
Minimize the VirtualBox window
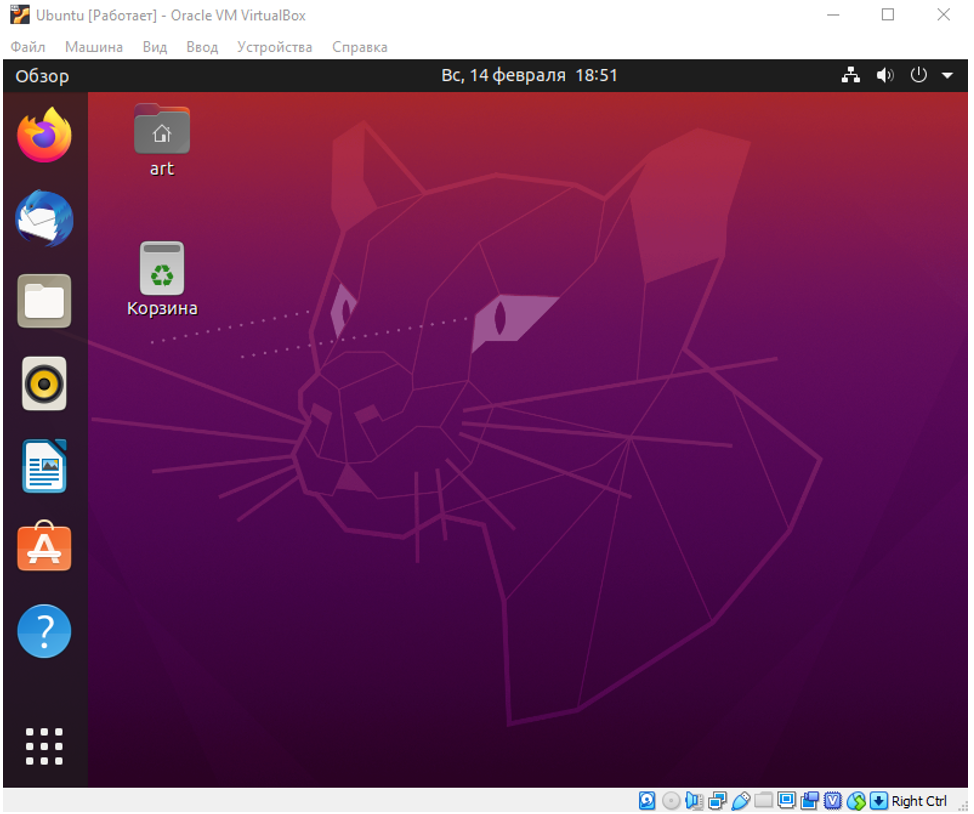point(833,15)
